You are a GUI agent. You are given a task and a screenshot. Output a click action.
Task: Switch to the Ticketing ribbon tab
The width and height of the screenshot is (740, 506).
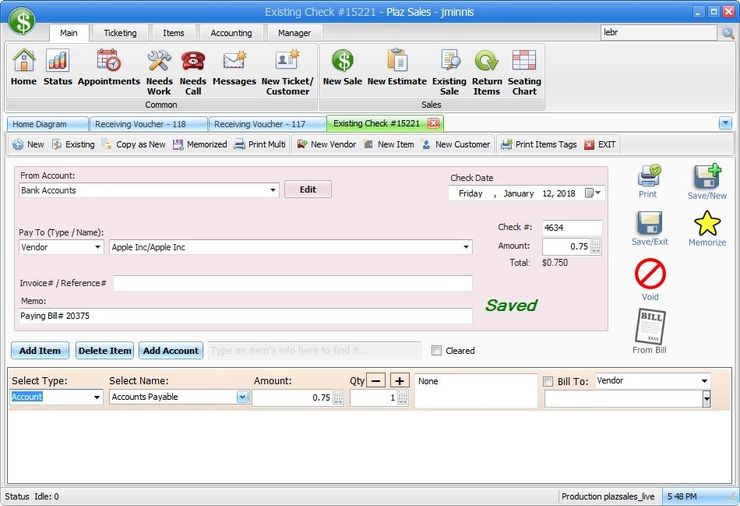coord(120,33)
